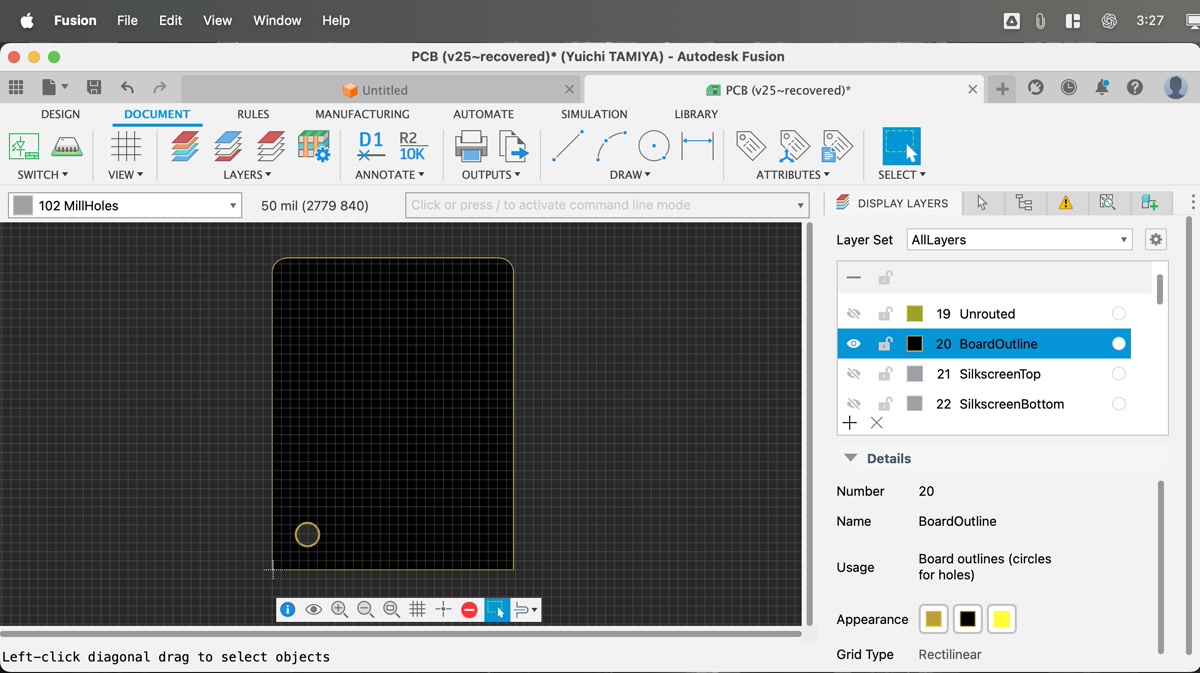Switch to the DESIGN ribbon tab
This screenshot has height=673, width=1200.
click(x=60, y=114)
